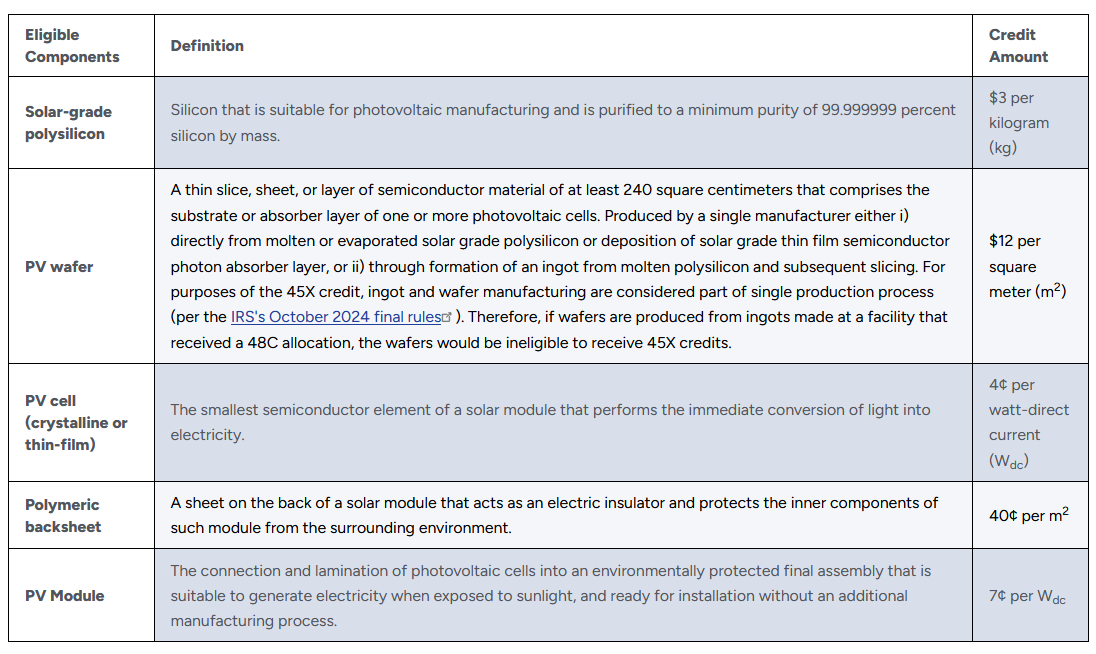
Task: Click the PV Module definition text
Action: [x=550, y=596]
